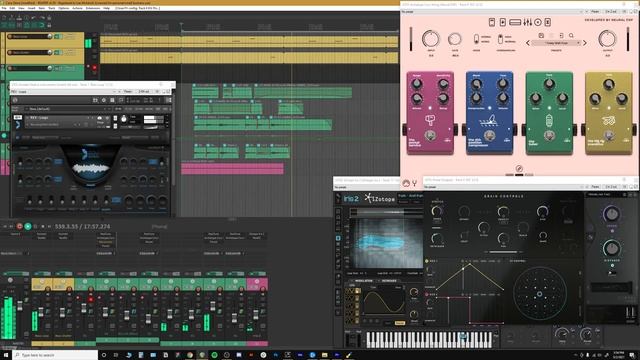Click the Param button in the amp FX window
640x360 pixels.
click(596, 12)
